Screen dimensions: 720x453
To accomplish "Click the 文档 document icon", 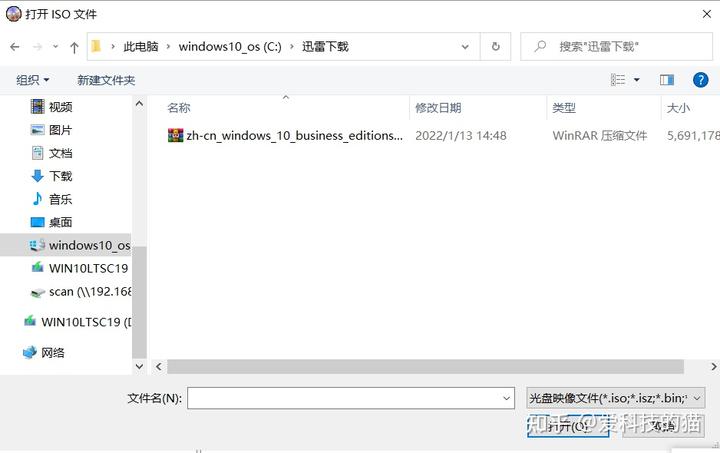I will [38, 153].
